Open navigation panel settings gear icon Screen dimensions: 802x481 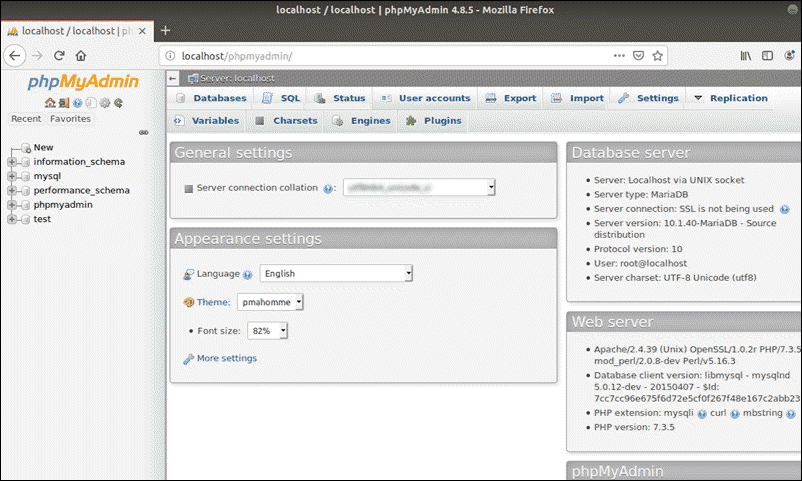pos(105,103)
